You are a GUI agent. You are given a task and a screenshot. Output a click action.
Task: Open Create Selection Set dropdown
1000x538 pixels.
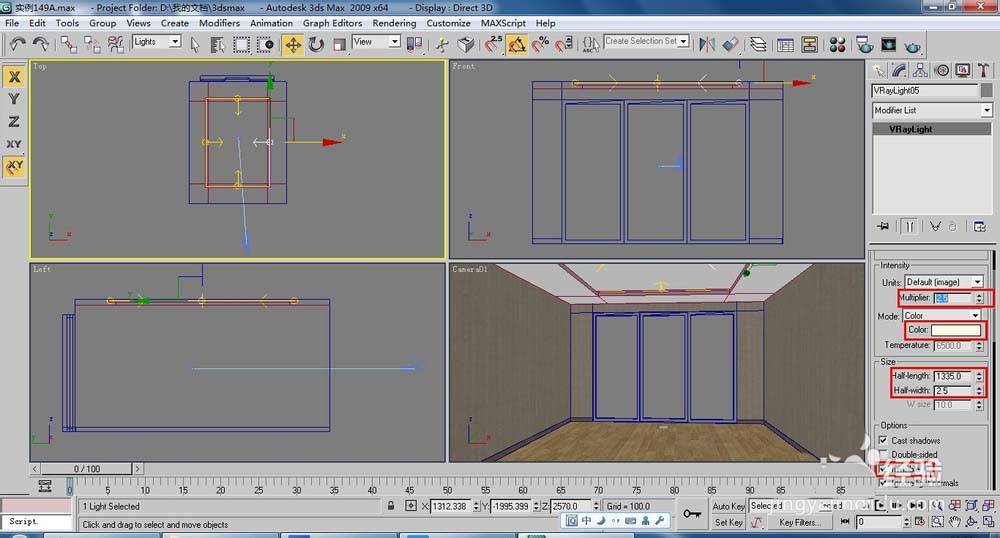(x=647, y=41)
